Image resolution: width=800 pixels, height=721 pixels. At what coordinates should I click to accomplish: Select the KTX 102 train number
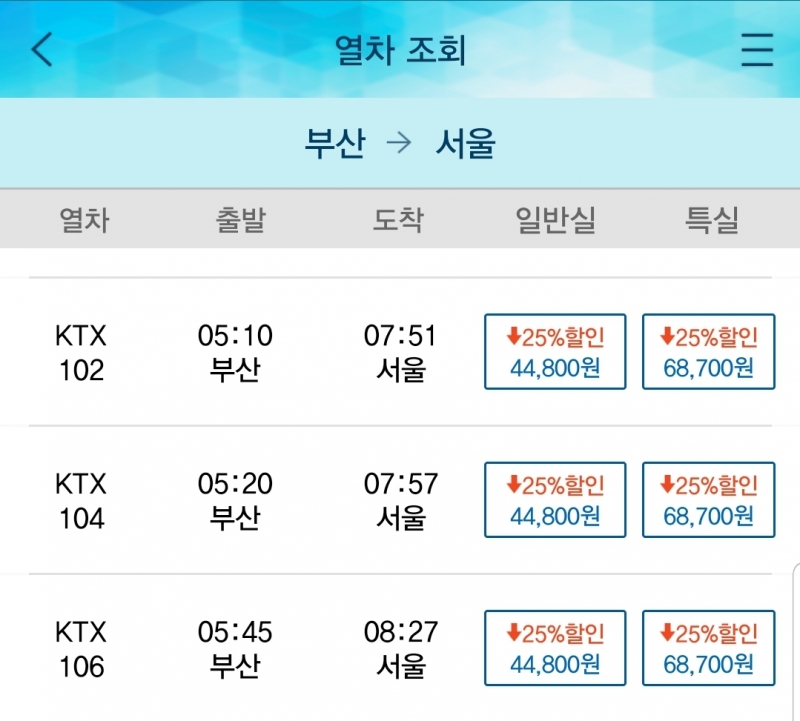81,352
